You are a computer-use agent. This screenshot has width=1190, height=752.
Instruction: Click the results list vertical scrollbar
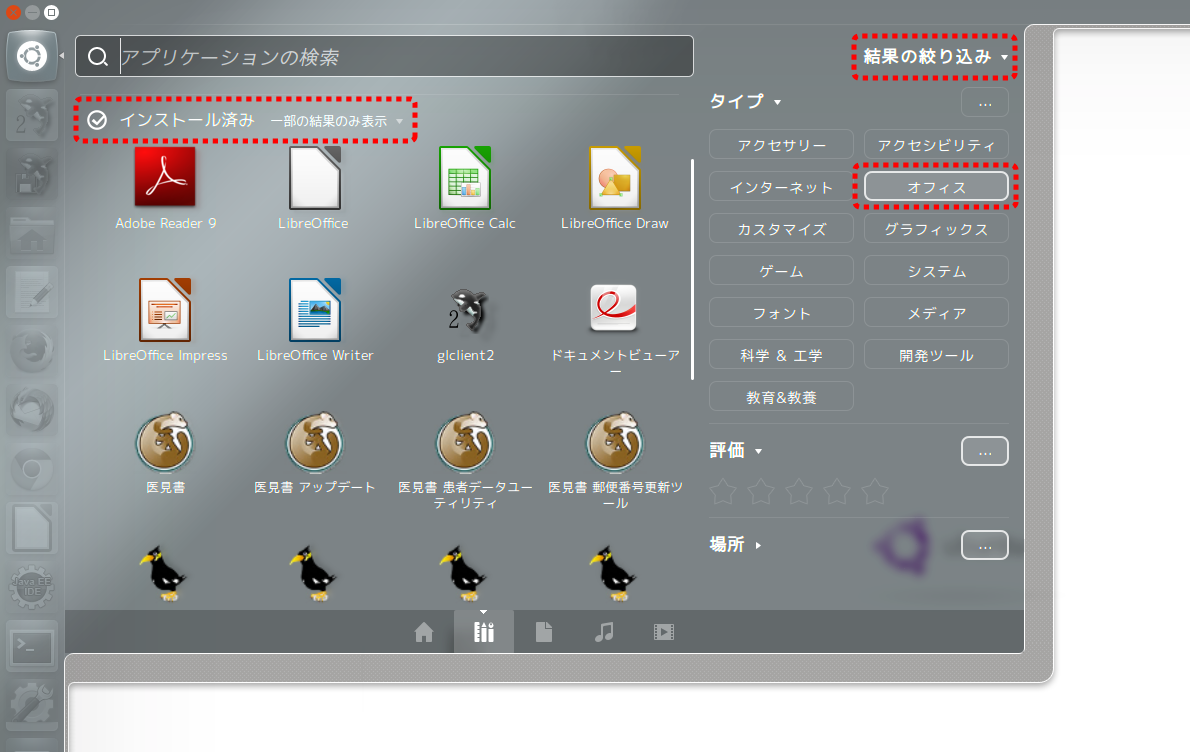tap(692, 269)
